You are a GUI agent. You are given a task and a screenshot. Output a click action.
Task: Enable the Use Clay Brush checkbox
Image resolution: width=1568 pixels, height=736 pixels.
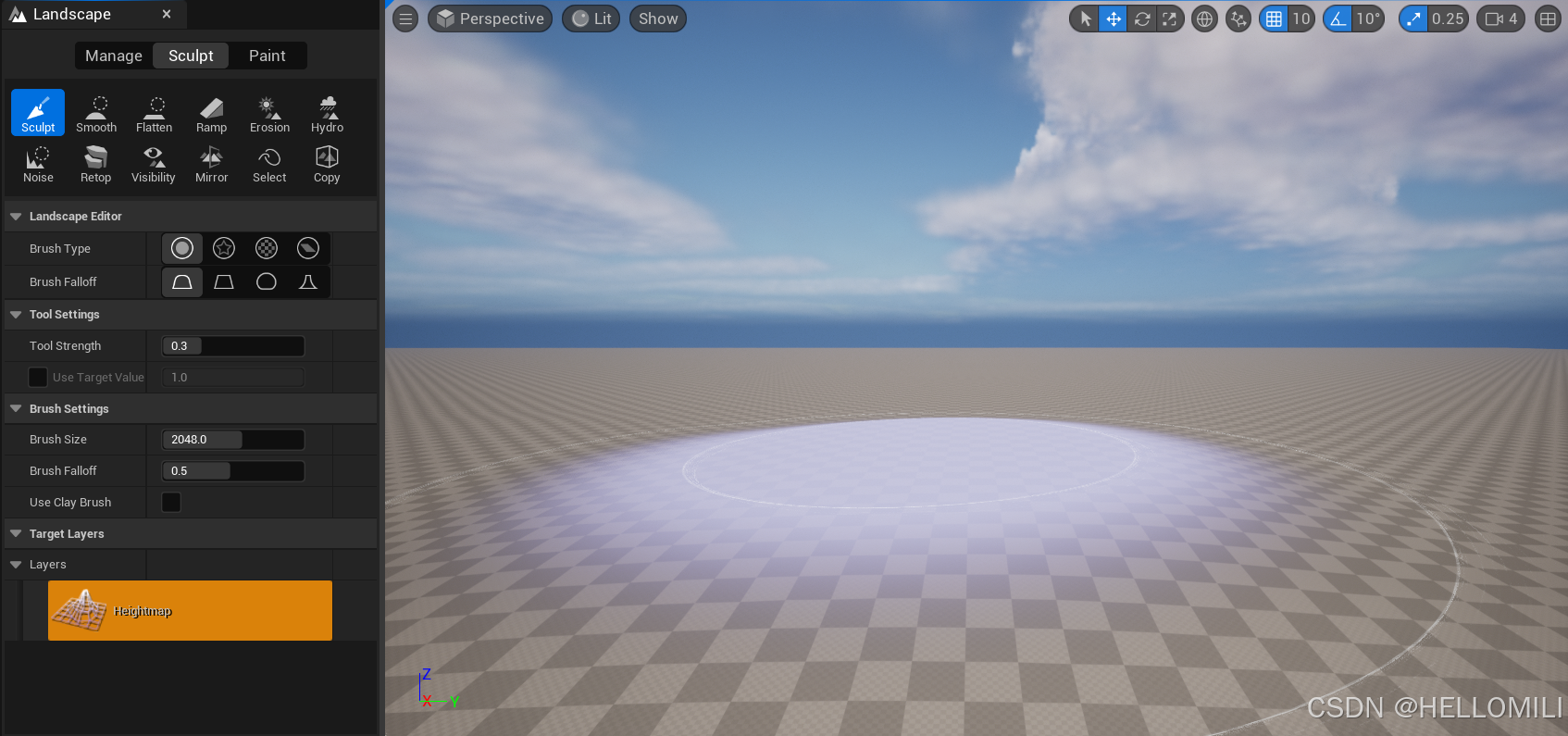[171, 502]
